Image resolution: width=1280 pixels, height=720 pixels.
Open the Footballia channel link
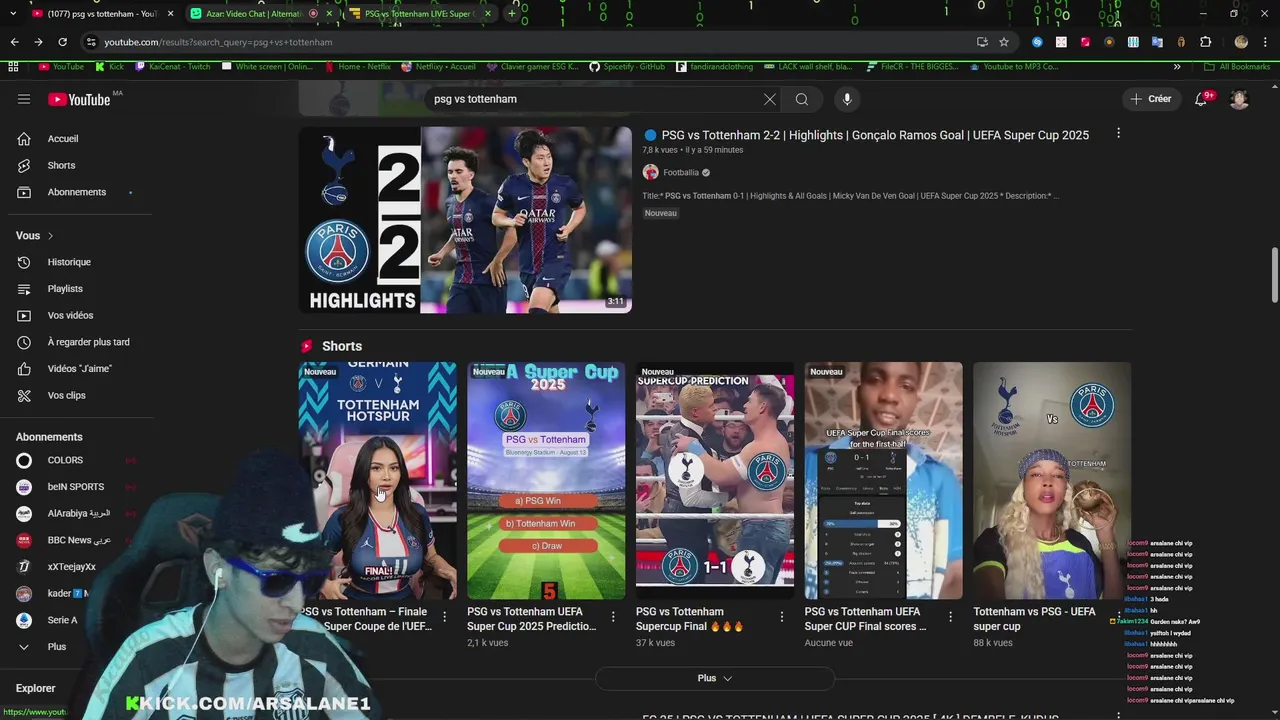(x=681, y=172)
